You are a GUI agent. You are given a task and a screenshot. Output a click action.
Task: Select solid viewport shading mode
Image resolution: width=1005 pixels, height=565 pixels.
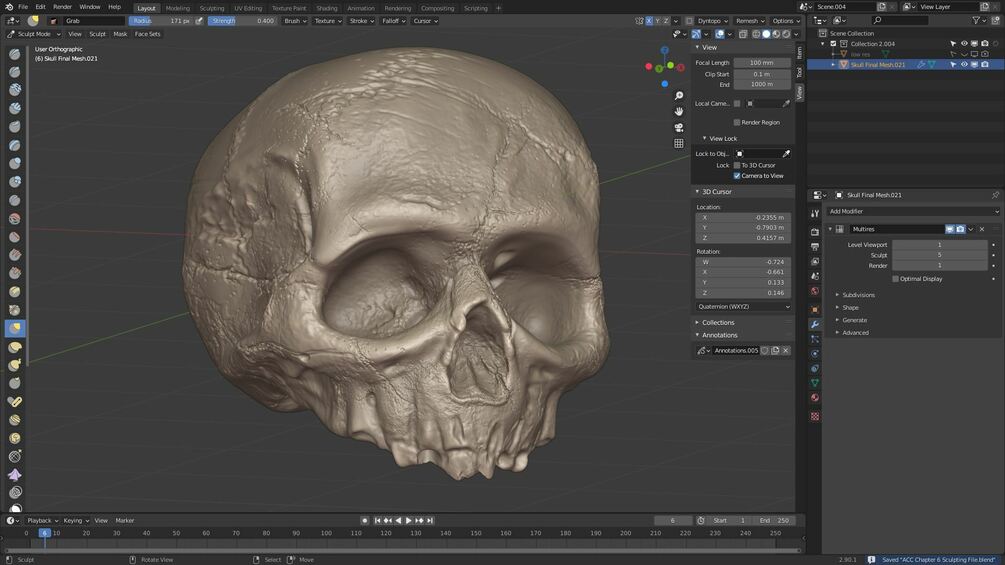point(766,34)
